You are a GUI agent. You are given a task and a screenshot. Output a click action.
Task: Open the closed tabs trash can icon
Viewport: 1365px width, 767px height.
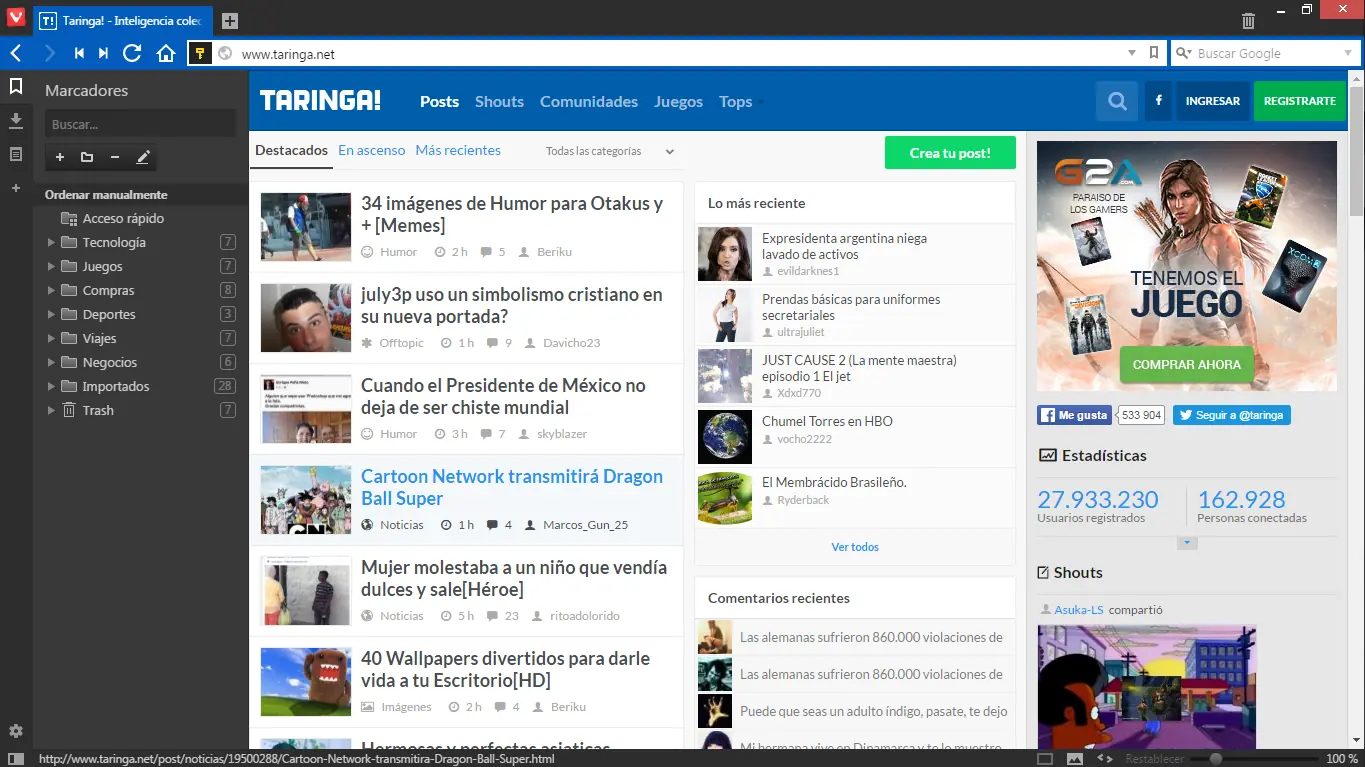click(1248, 21)
